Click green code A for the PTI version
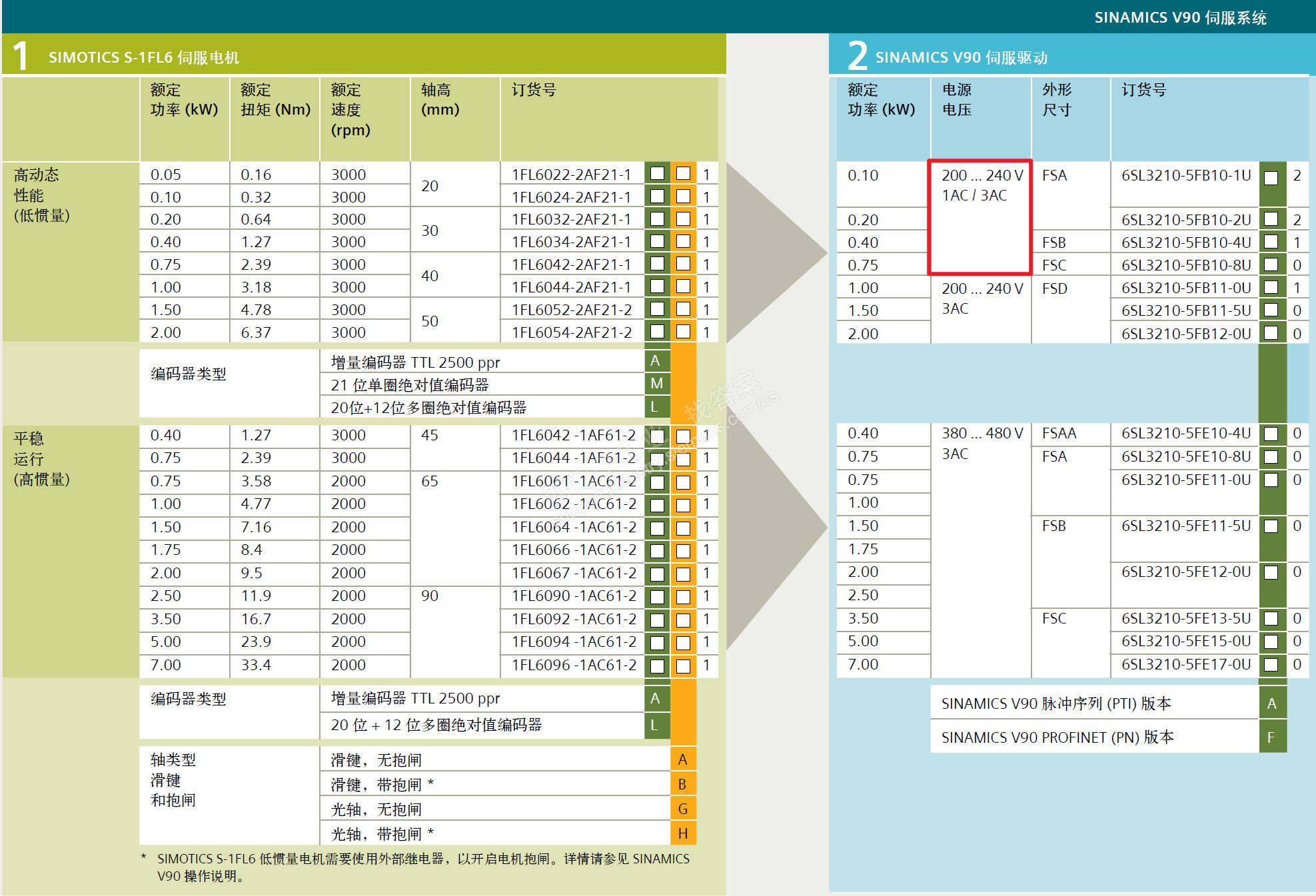Viewport: 1316px width, 896px height. click(1271, 703)
